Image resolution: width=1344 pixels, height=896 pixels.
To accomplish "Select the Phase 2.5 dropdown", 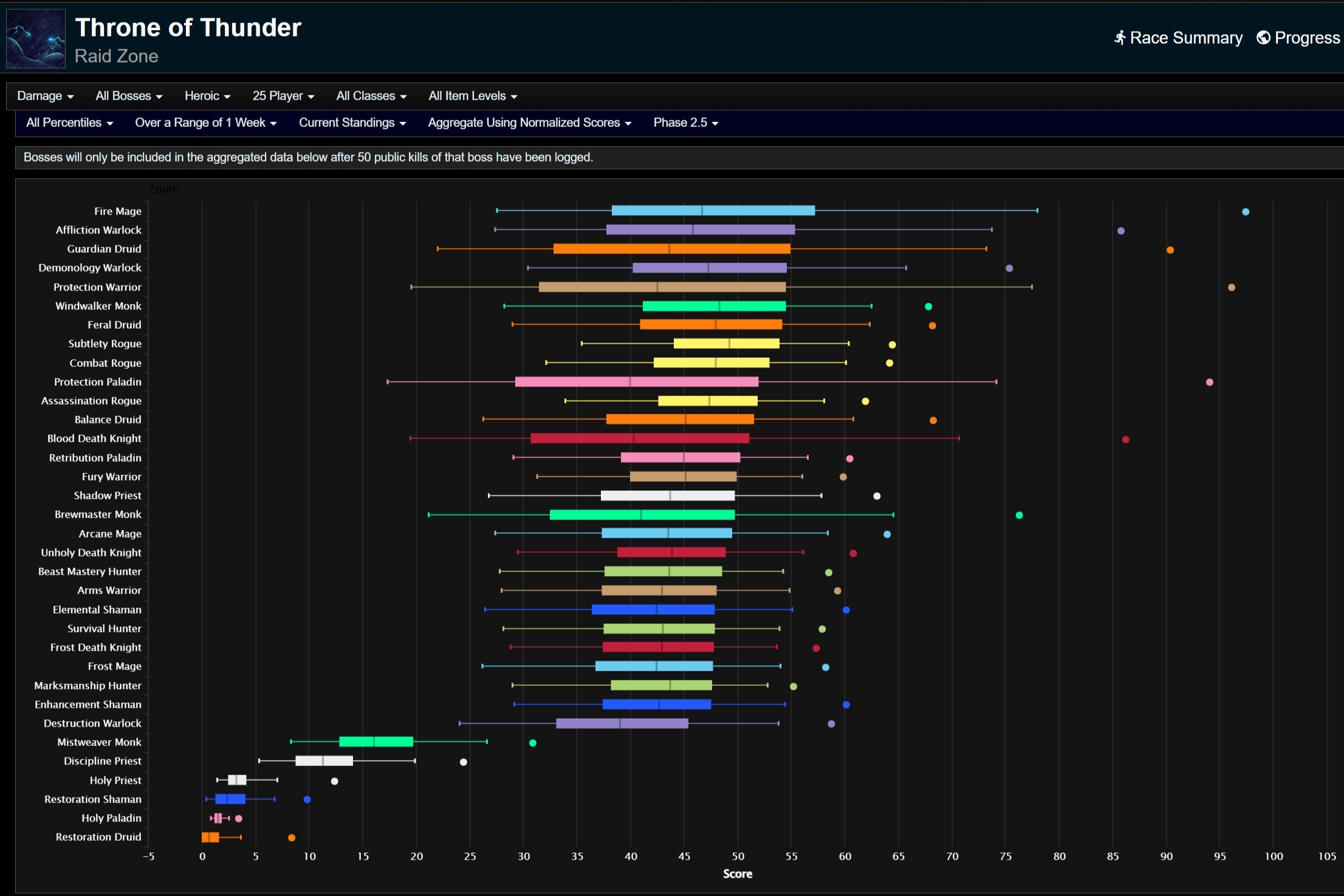I will click(x=685, y=123).
